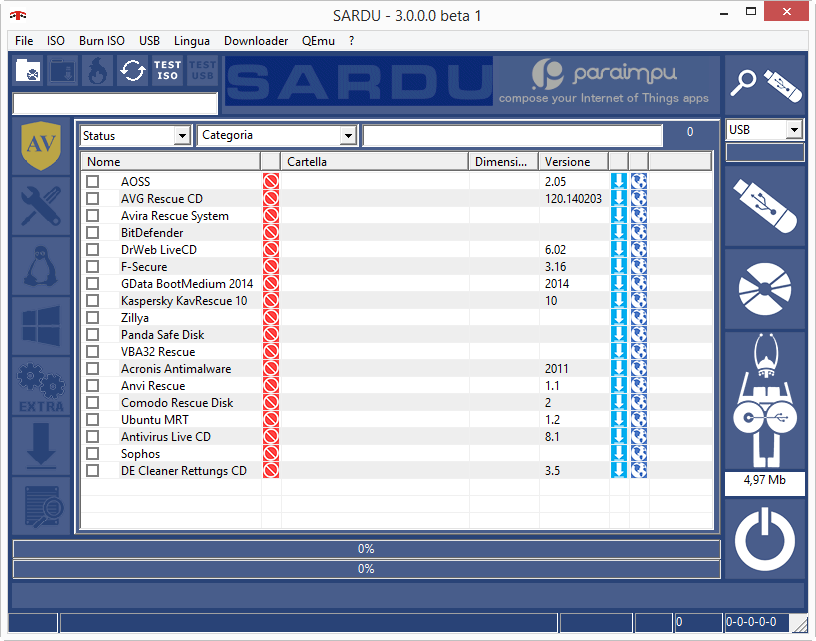Click the red status icon for Zillya
Image resolution: width=816 pixels, height=641 pixels.
pos(271,318)
